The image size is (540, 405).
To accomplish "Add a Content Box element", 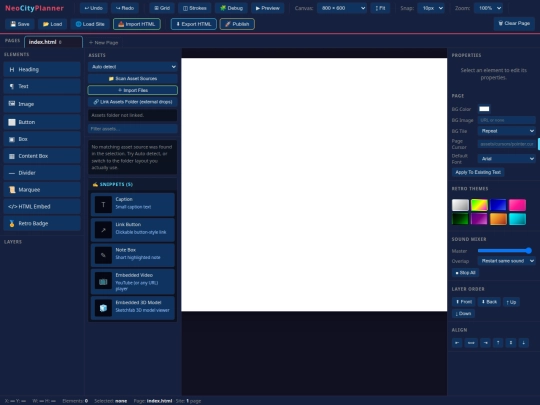I will click(x=42, y=156).
